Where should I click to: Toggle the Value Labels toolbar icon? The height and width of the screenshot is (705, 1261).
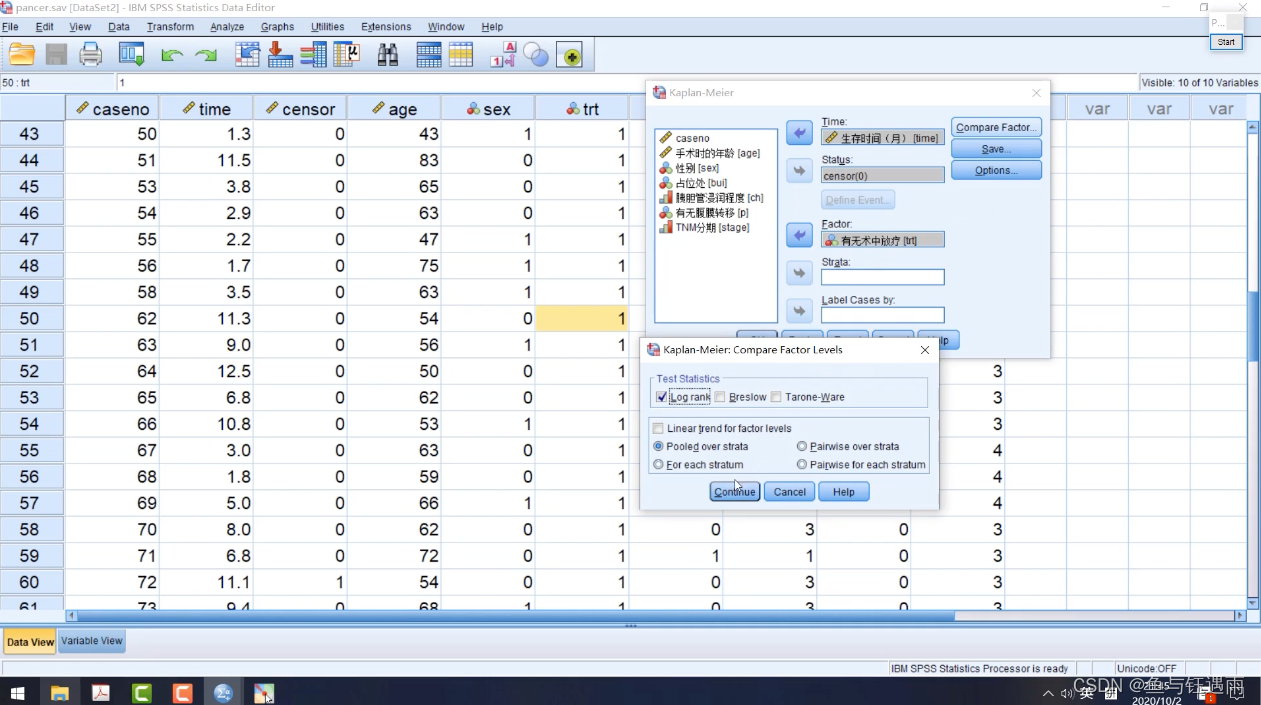tap(503, 55)
